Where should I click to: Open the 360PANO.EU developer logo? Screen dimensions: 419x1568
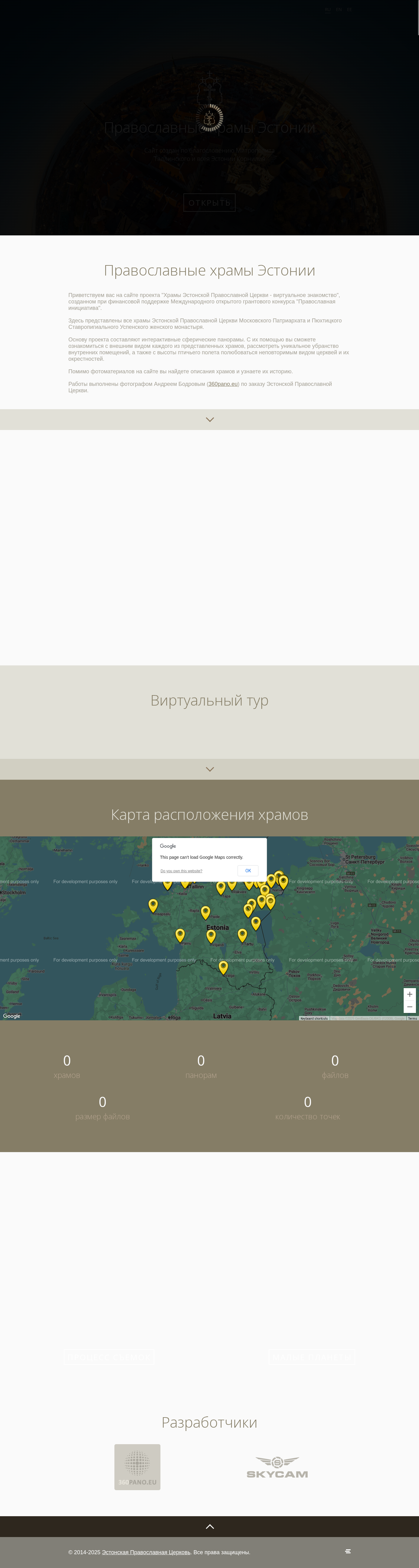[x=137, y=1467]
